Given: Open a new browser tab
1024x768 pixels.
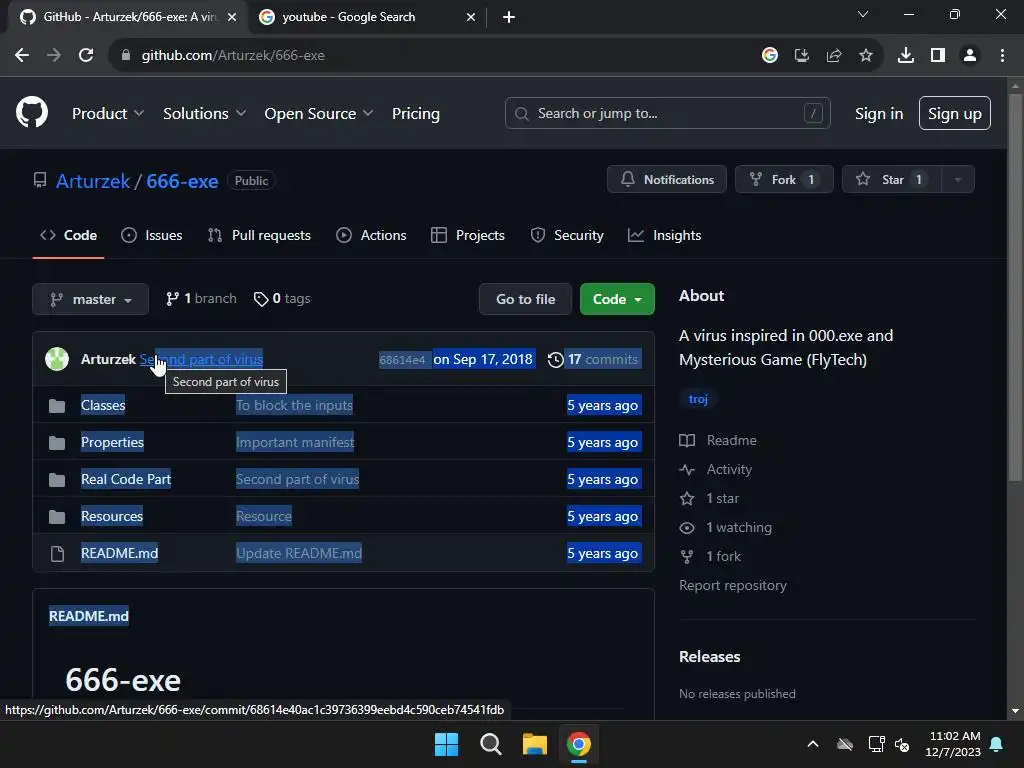Looking at the screenshot, I should tap(509, 17).
